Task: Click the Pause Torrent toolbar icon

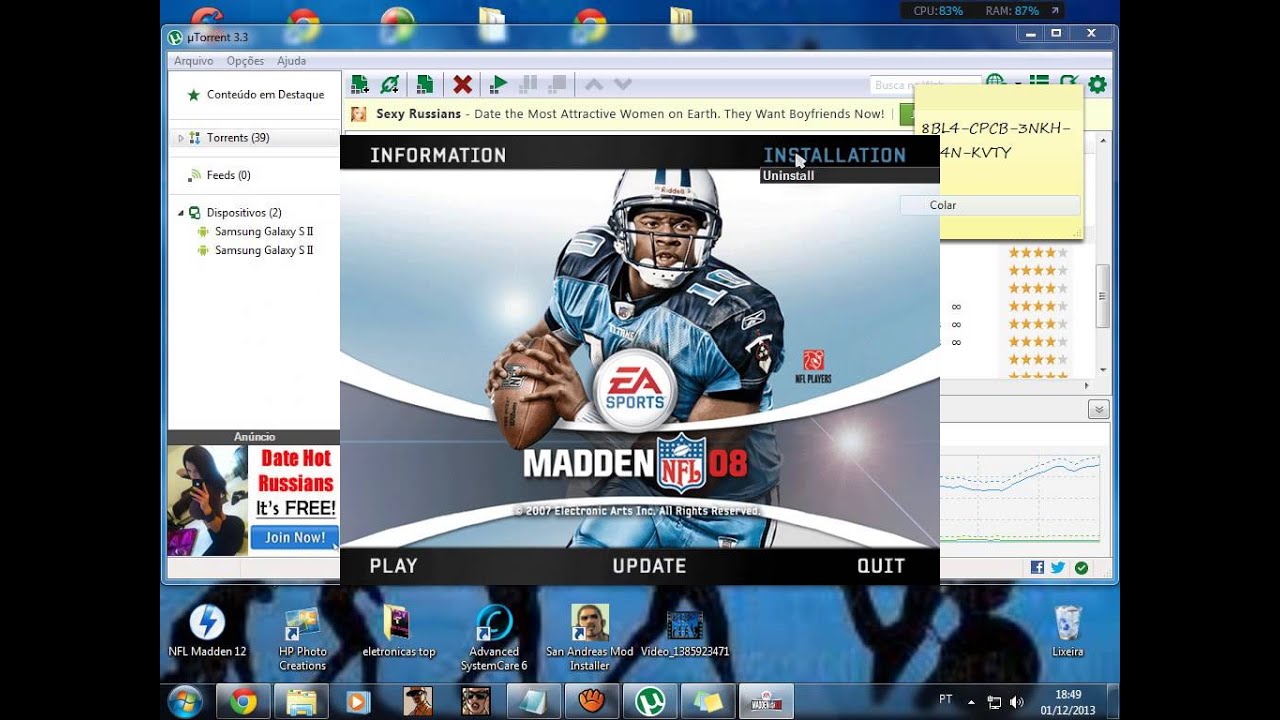Action: (x=529, y=84)
